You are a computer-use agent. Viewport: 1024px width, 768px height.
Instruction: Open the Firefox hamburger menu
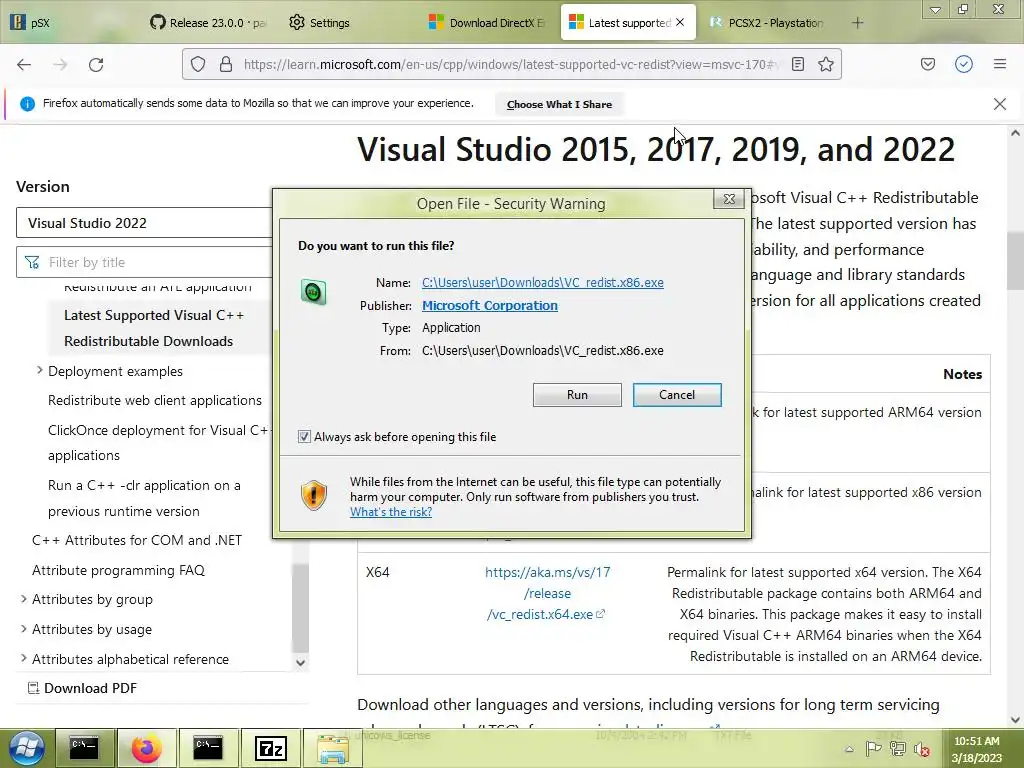tap(999, 64)
